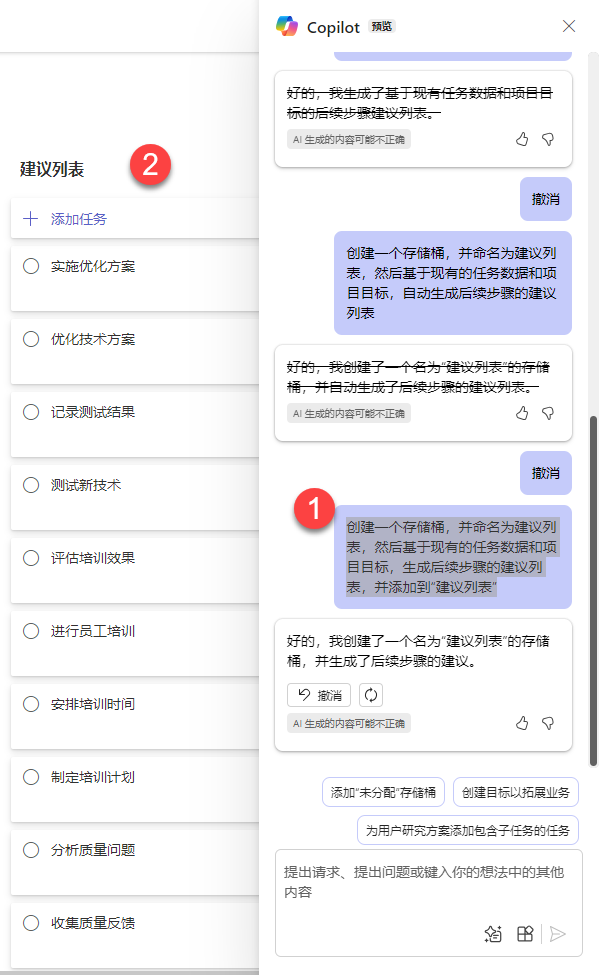Click the Copilot logo icon

[287, 26]
